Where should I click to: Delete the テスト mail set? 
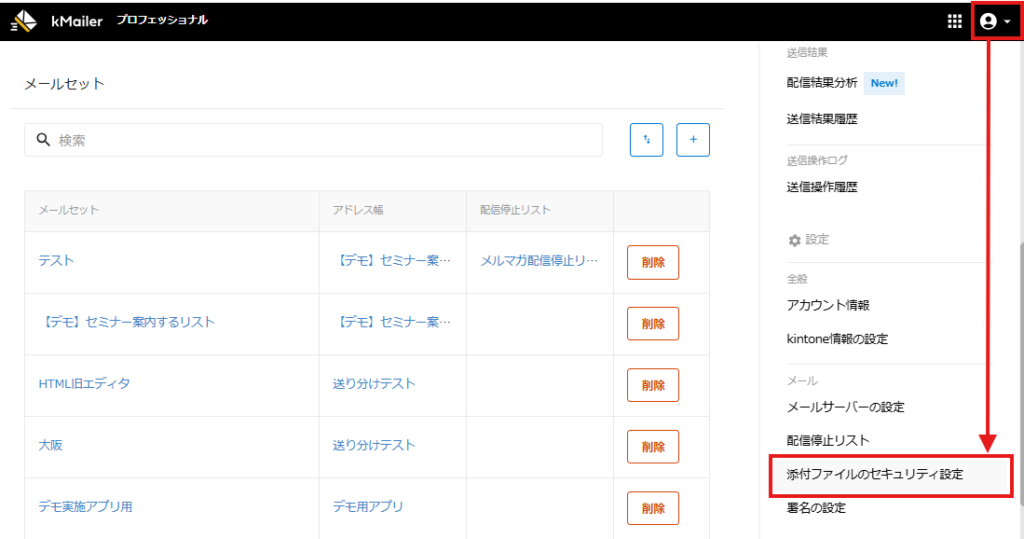(x=652, y=262)
